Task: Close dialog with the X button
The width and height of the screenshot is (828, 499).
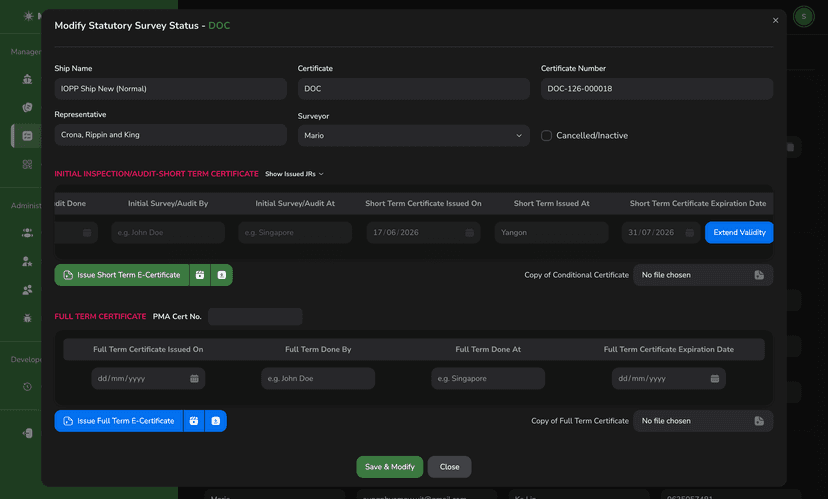Action: [x=775, y=21]
